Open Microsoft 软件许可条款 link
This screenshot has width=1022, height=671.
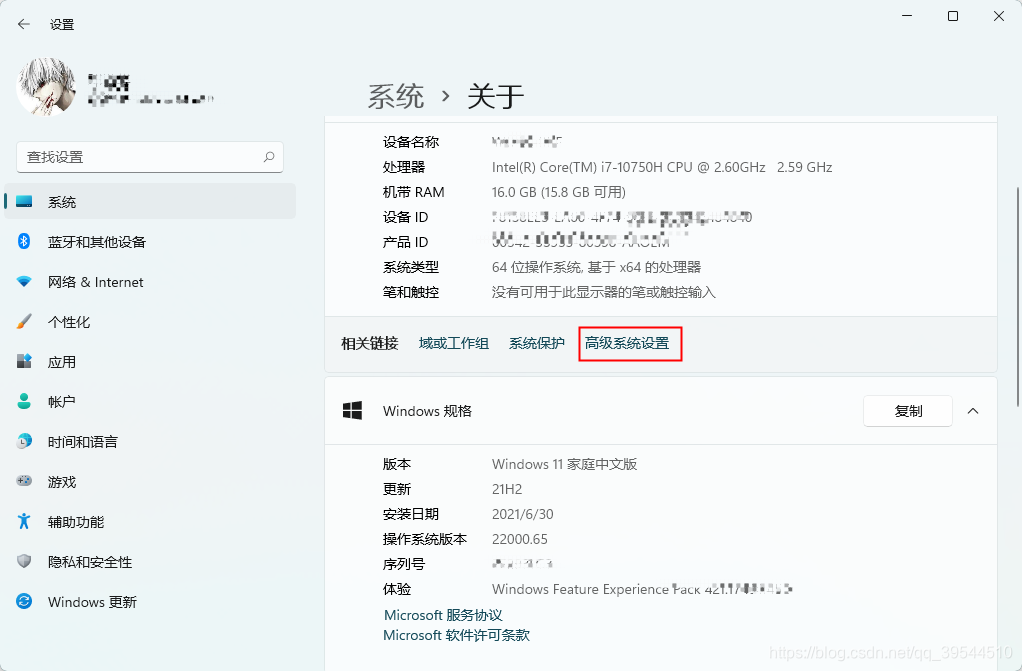click(456, 635)
